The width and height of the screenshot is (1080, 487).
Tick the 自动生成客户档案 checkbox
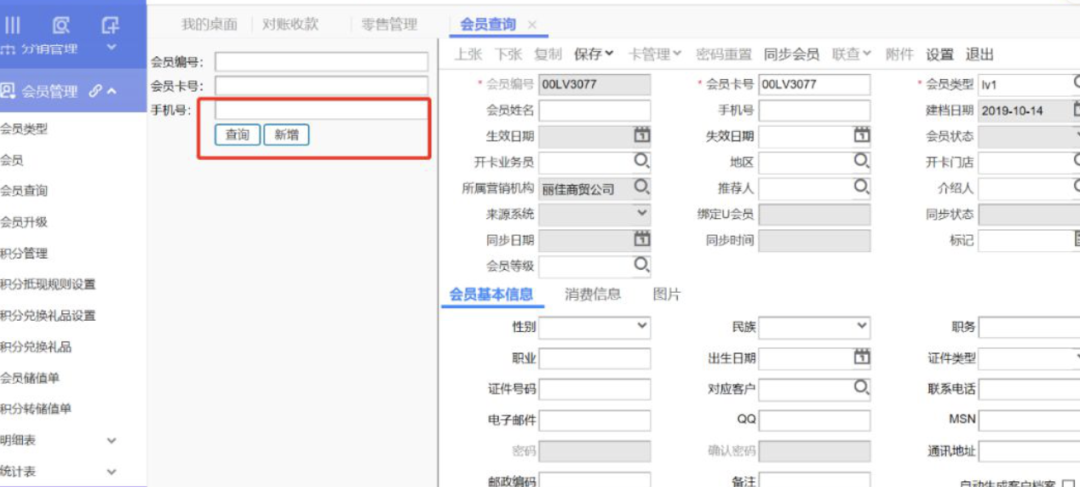pyautogui.click(x=1069, y=484)
